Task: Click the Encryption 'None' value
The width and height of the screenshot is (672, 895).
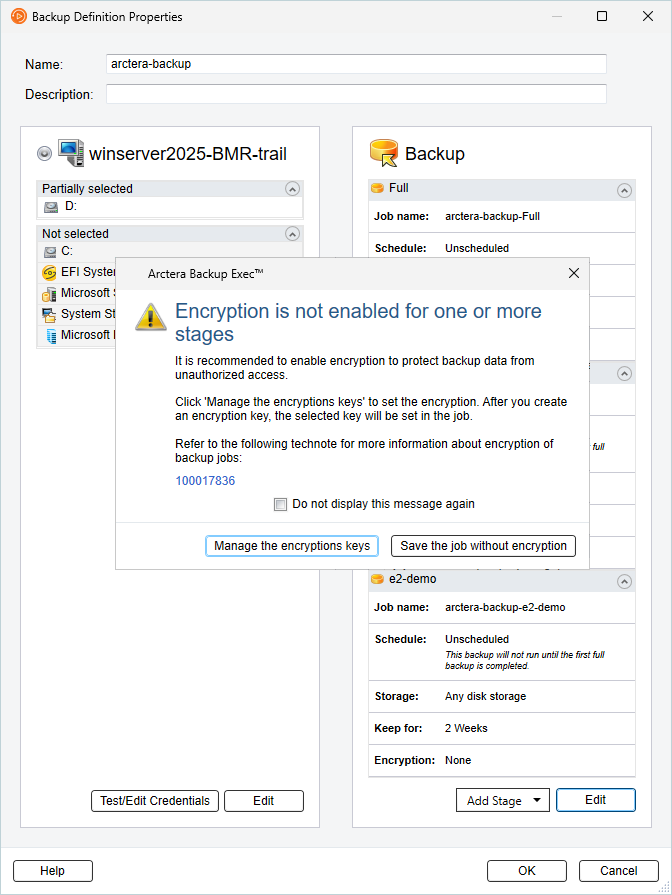Action: (x=458, y=761)
